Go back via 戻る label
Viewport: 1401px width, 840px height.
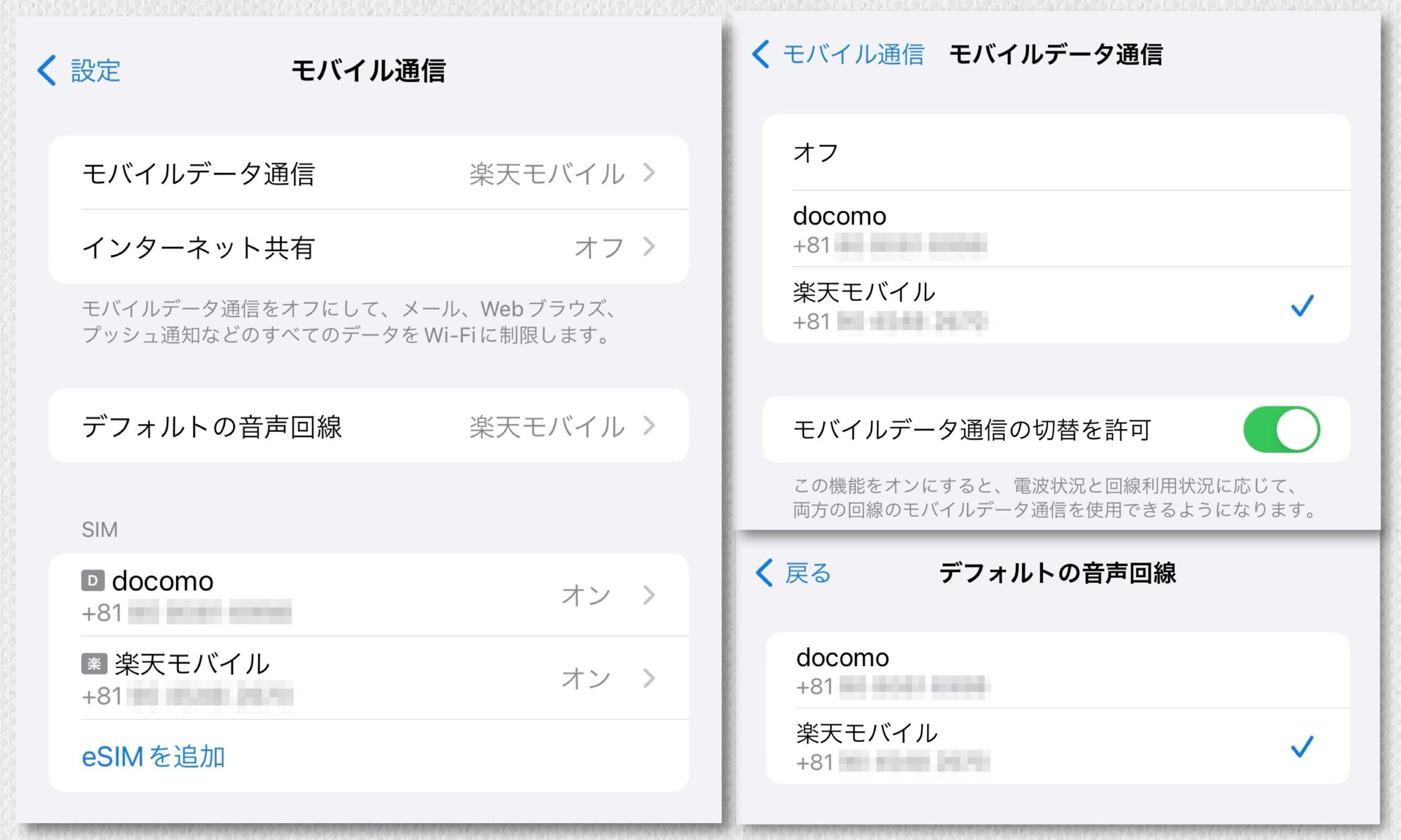tap(807, 573)
